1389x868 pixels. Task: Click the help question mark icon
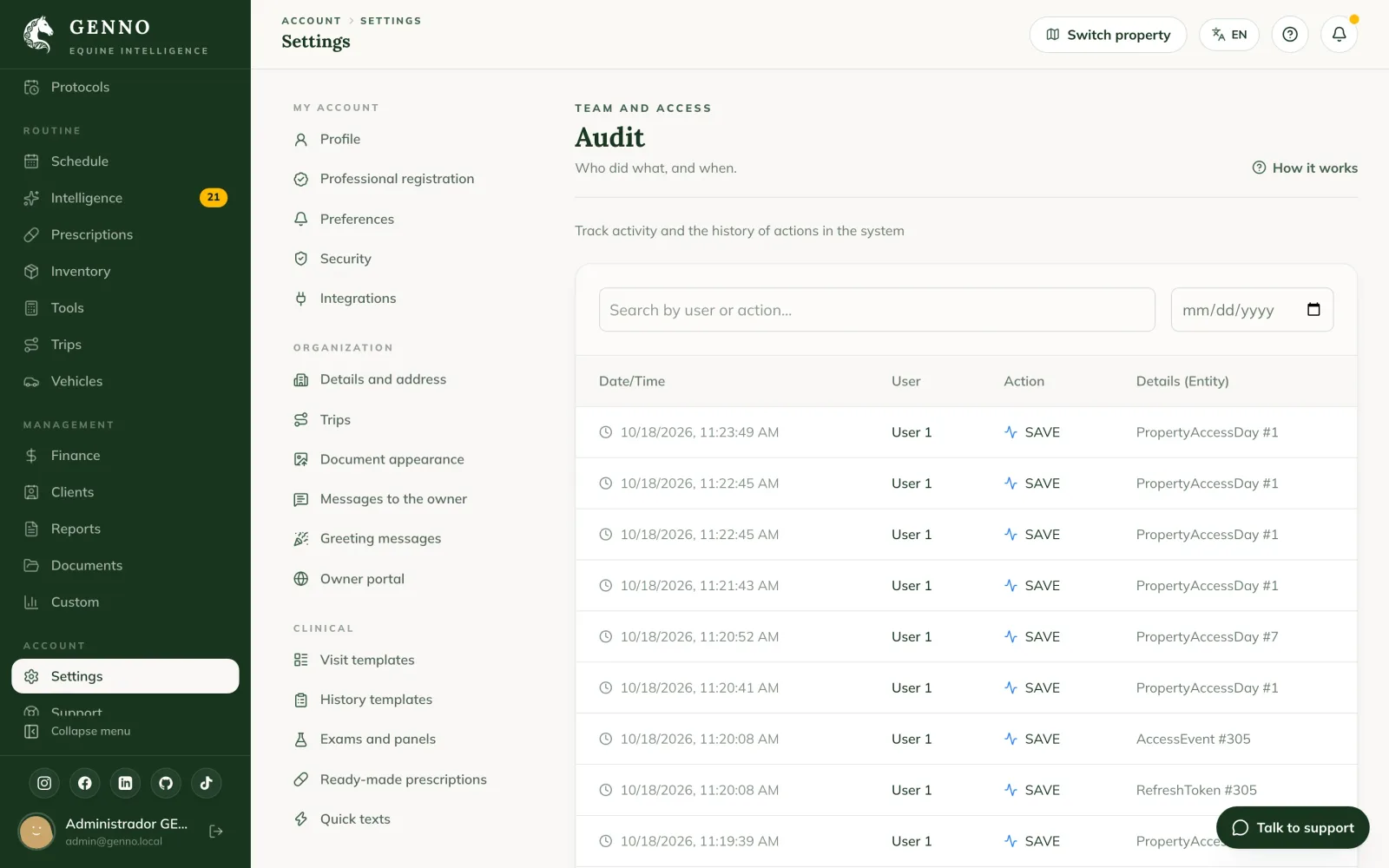pos(1290,35)
